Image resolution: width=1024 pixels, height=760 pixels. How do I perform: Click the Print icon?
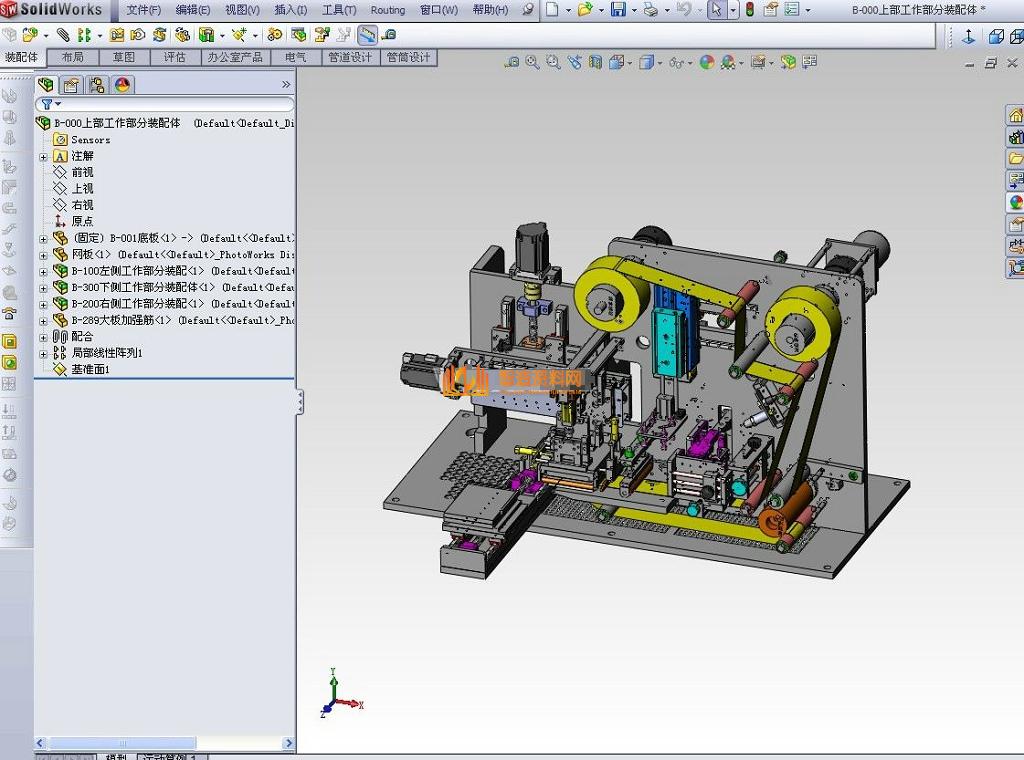pos(651,10)
